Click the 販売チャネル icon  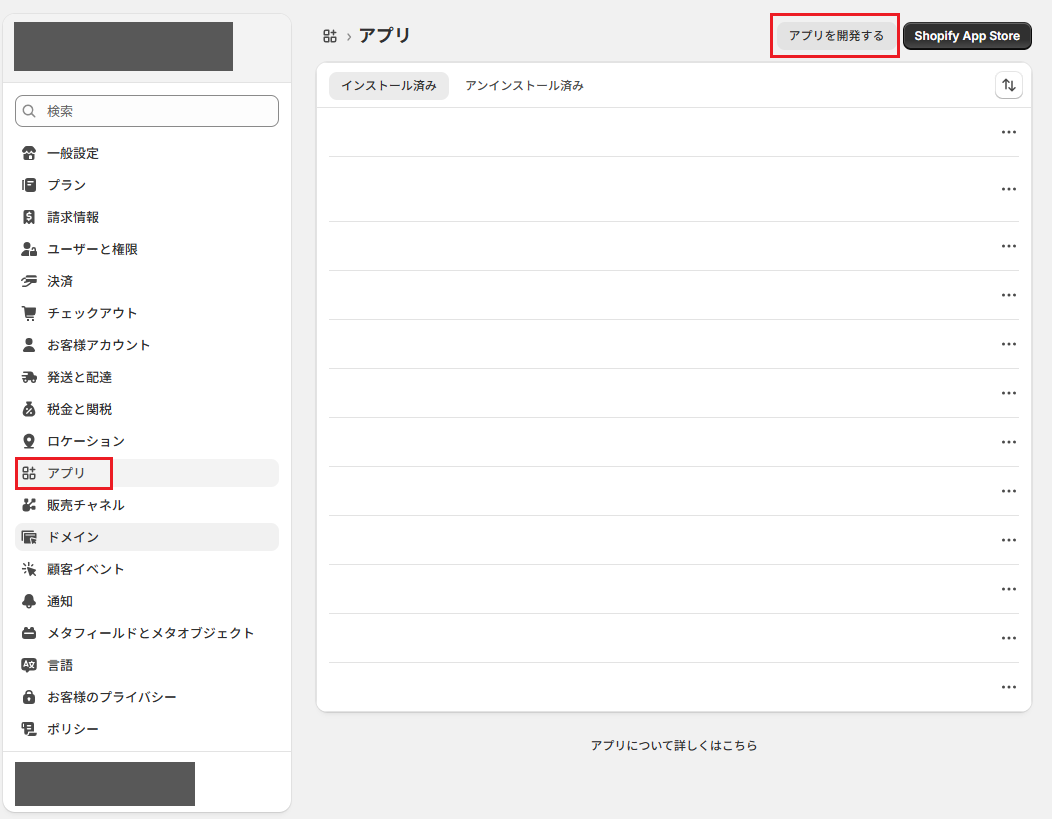point(29,505)
